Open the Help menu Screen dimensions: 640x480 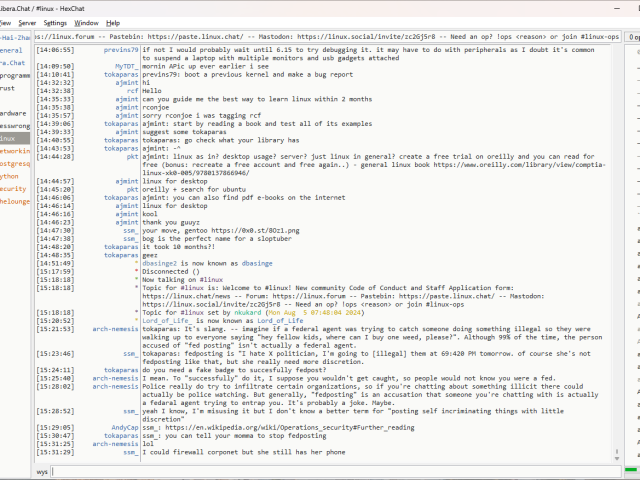click(x=113, y=22)
